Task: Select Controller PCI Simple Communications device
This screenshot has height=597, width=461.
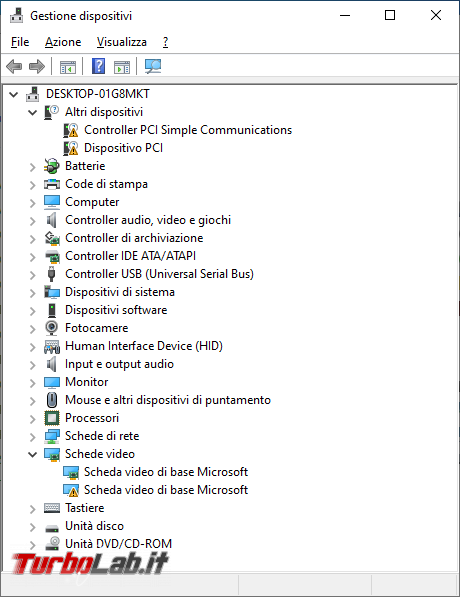Action: (x=188, y=130)
